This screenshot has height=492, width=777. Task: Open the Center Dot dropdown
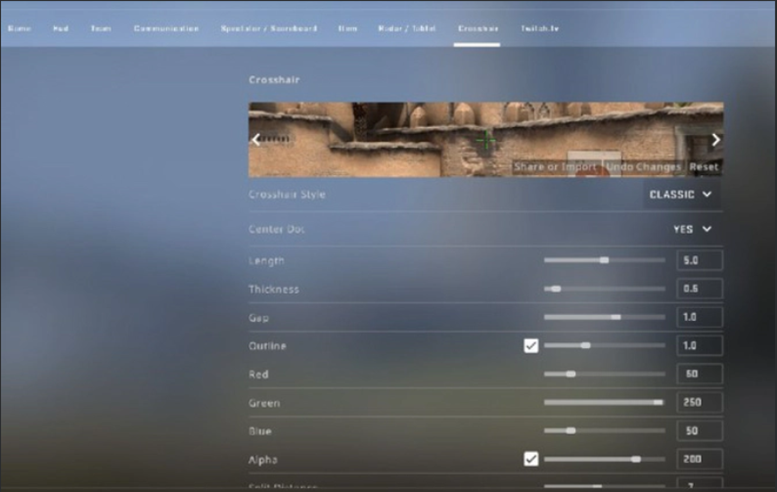pyautogui.click(x=693, y=229)
